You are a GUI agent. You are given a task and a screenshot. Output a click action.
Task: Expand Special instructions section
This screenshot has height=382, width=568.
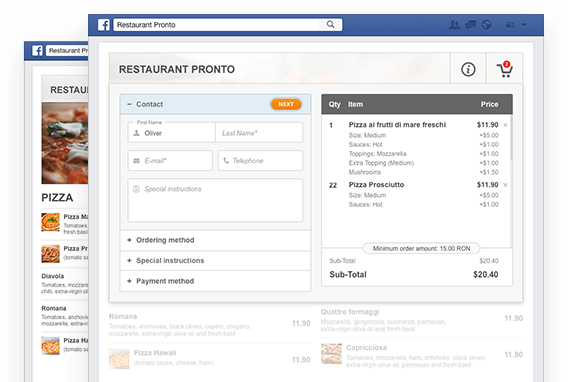point(215,261)
